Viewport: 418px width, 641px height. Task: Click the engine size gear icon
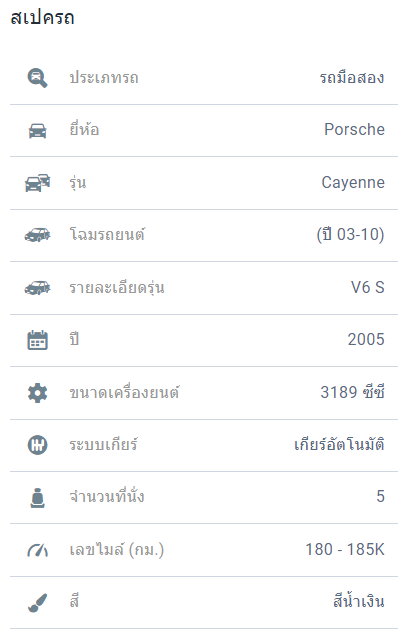click(38, 393)
